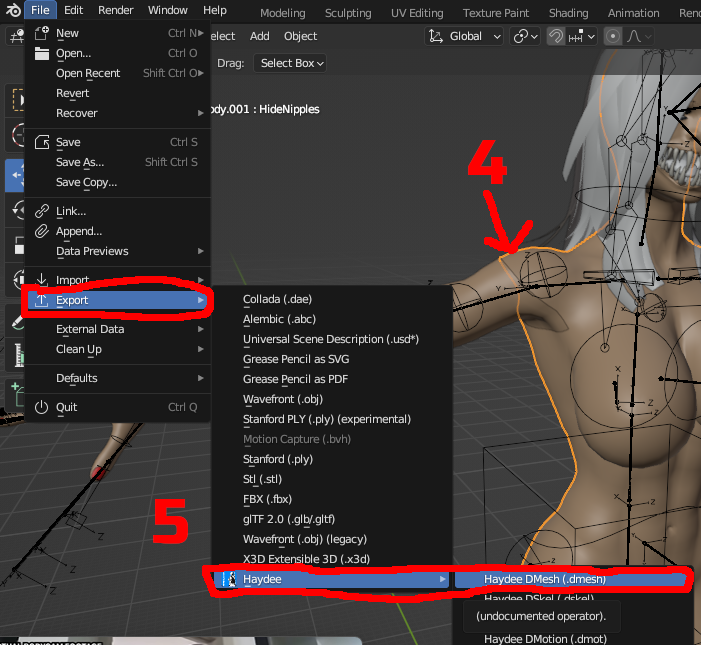The height and width of the screenshot is (645, 701).
Task: Export Grease Pencil as SVG
Action: (332, 359)
